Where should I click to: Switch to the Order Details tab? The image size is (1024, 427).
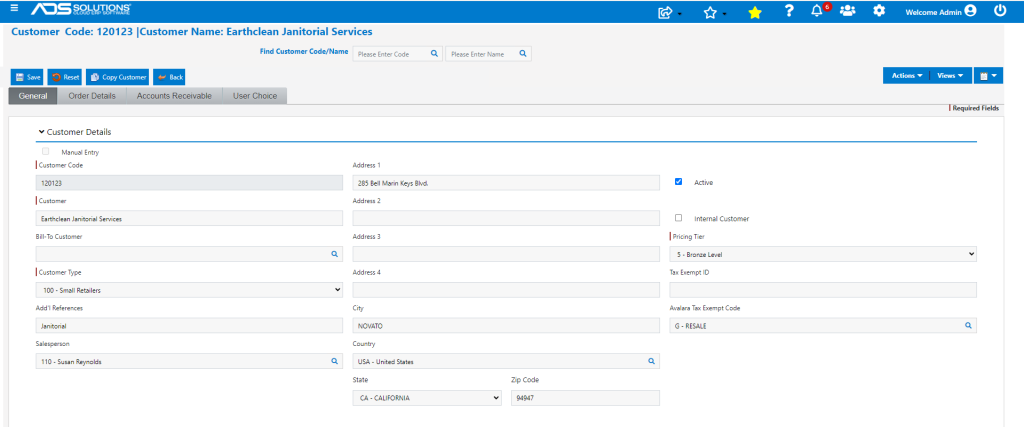tap(92, 96)
